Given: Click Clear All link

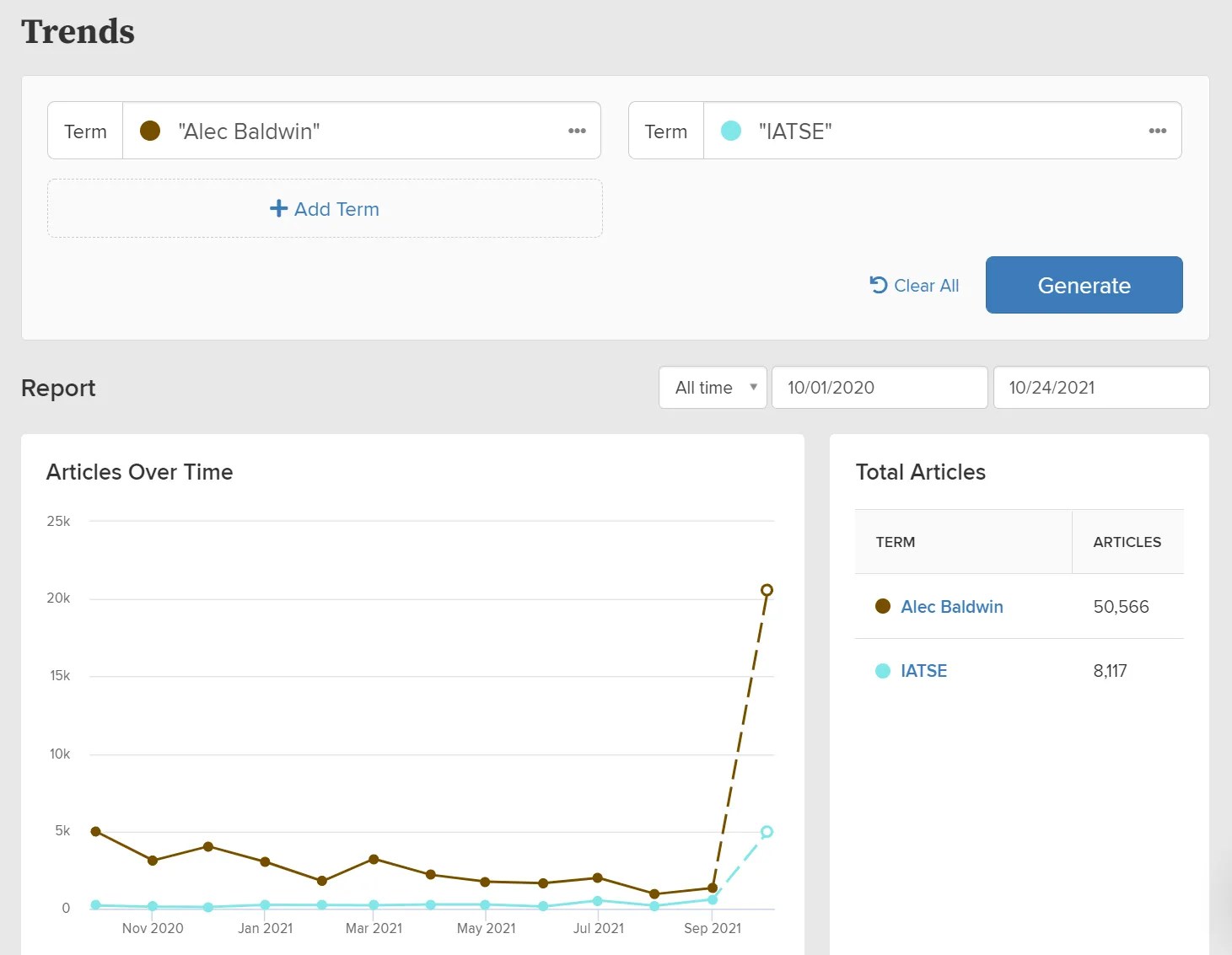Looking at the screenshot, I should (x=914, y=286).
